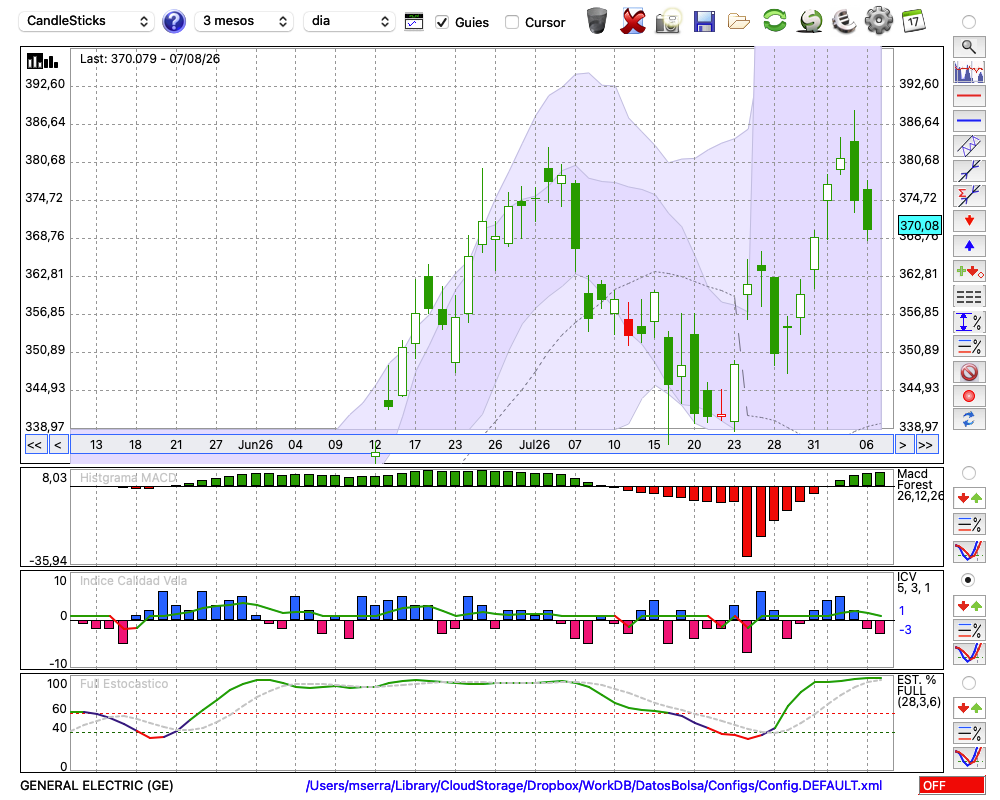Open the dia interval dropdown
The height and width of the screenshot is (800, 1000).
pos(349,21)
